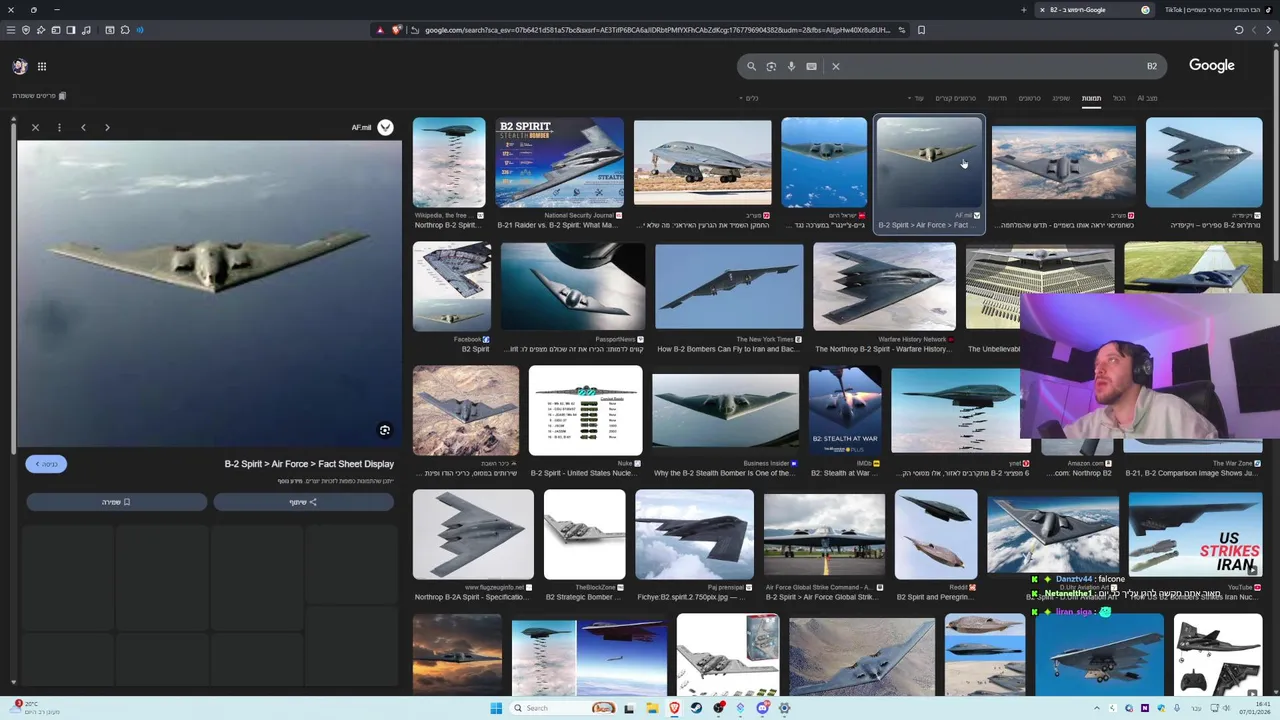Open the Warfare History Network B-2 thumbnail

(x=884, y=287)
